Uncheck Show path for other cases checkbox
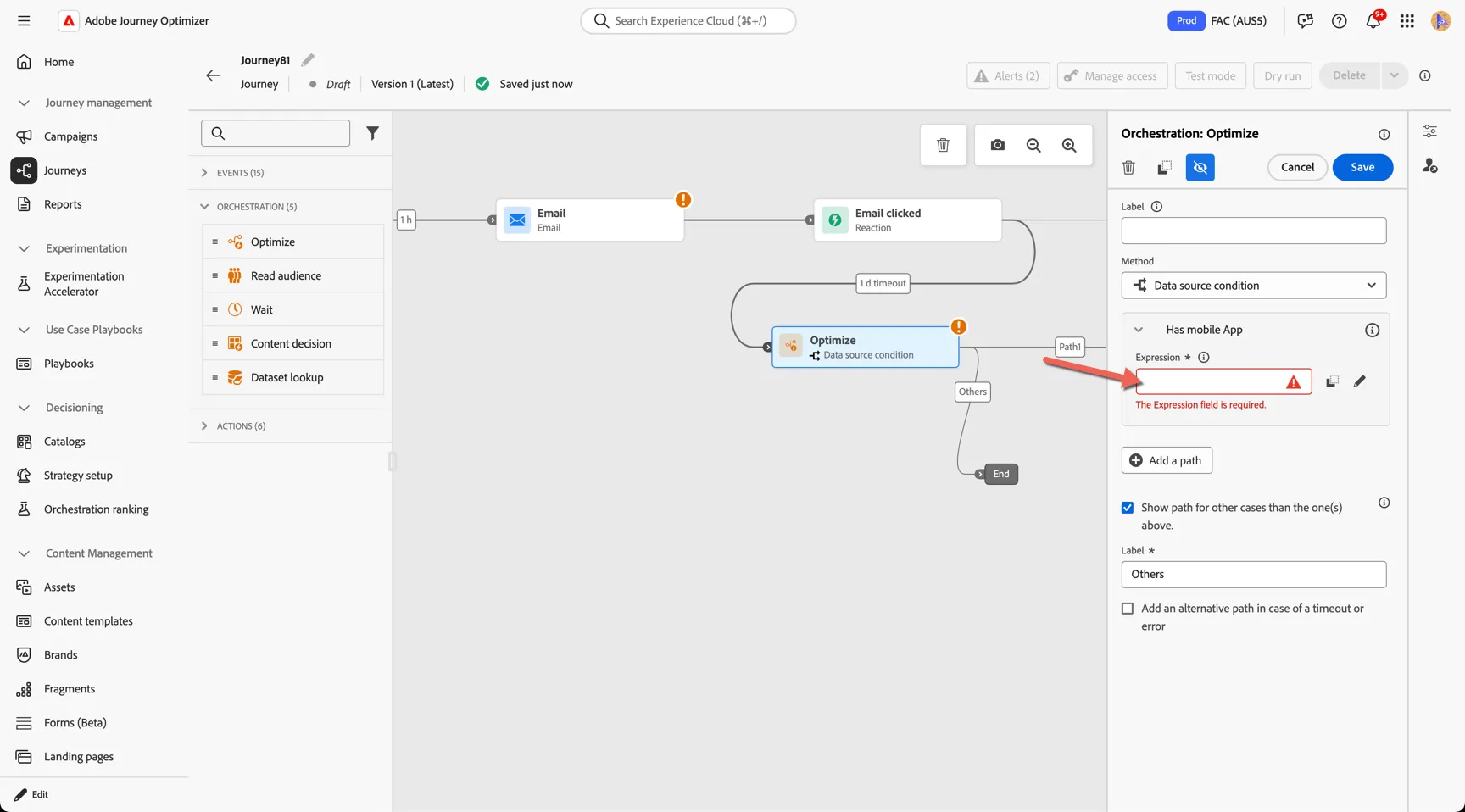This screenshot has width=1465, height=812. [x=1128, y=508]
